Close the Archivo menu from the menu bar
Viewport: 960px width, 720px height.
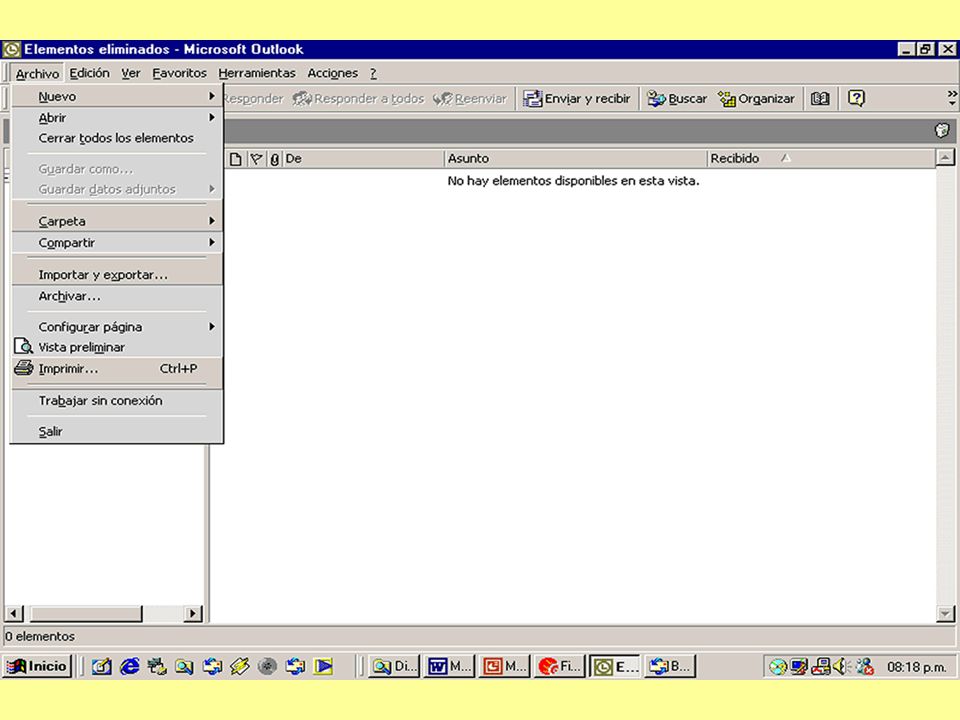(x=37, y=73)
